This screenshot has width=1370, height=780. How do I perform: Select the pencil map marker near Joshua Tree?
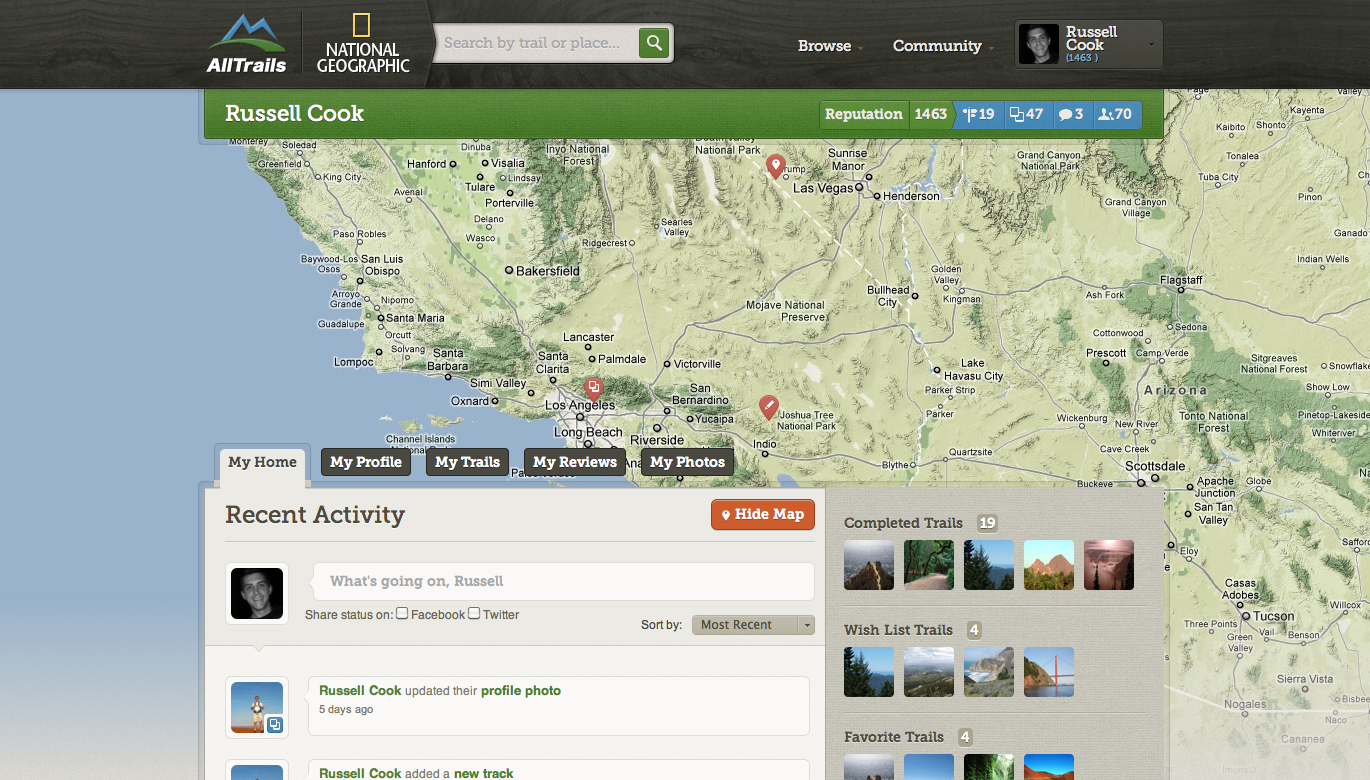[x=768, y=407]
